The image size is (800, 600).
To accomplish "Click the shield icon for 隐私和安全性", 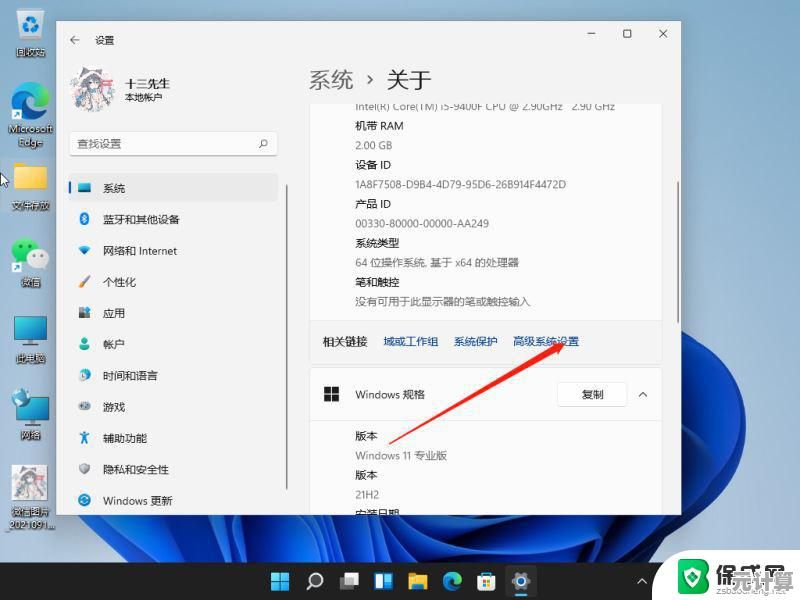I will (x=84, y=469).
